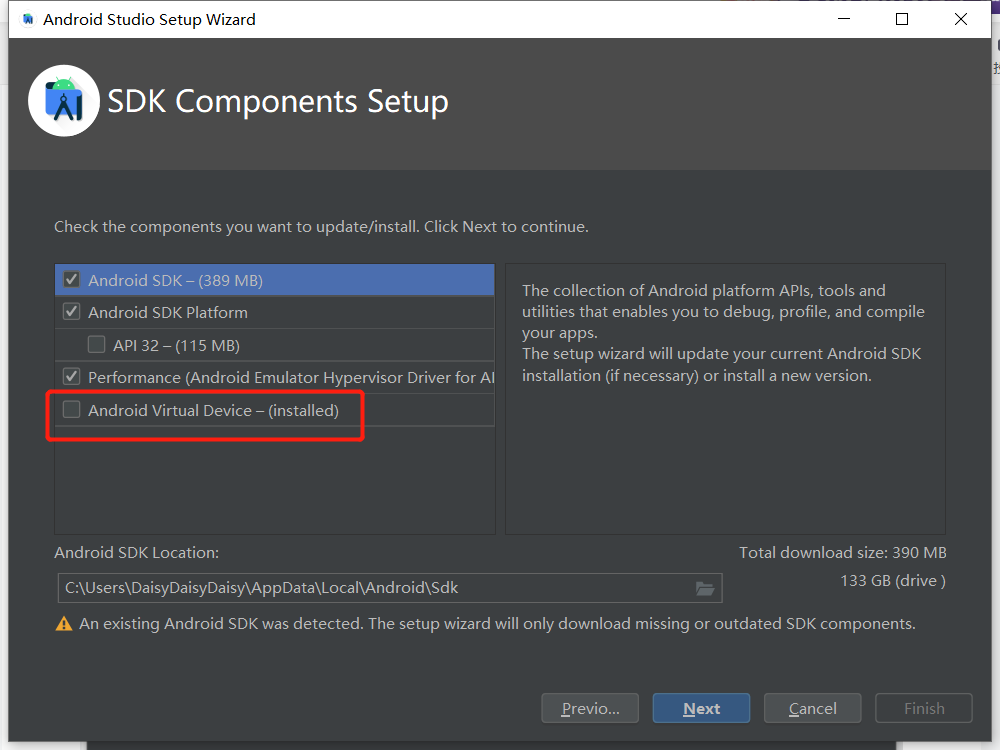Click the 'Check the components' instruction text
This screenshot has height=750, width=1000.
[x=321, y=226]
